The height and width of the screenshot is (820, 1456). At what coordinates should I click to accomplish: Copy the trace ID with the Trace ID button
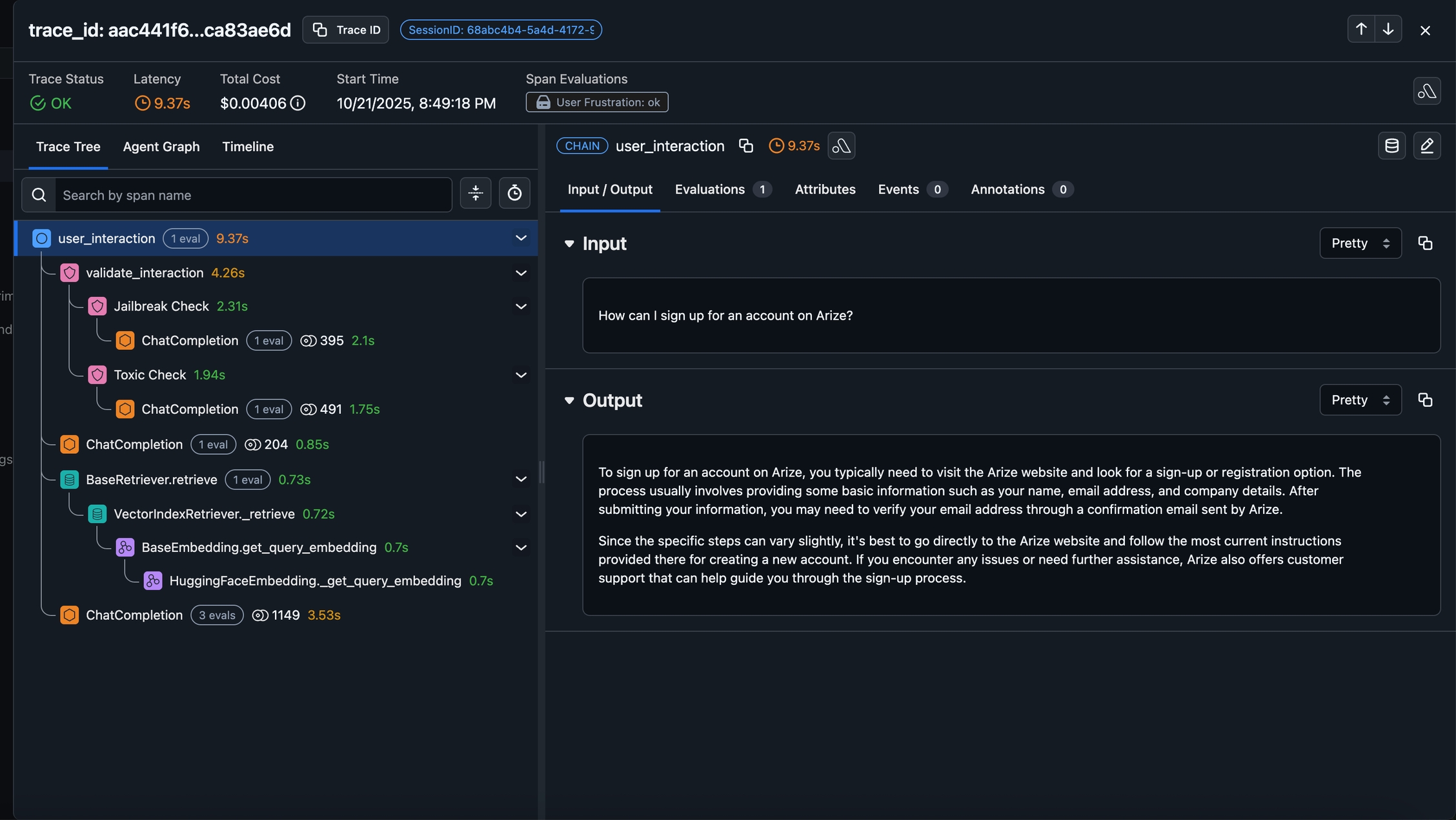(x=345, y=30)
